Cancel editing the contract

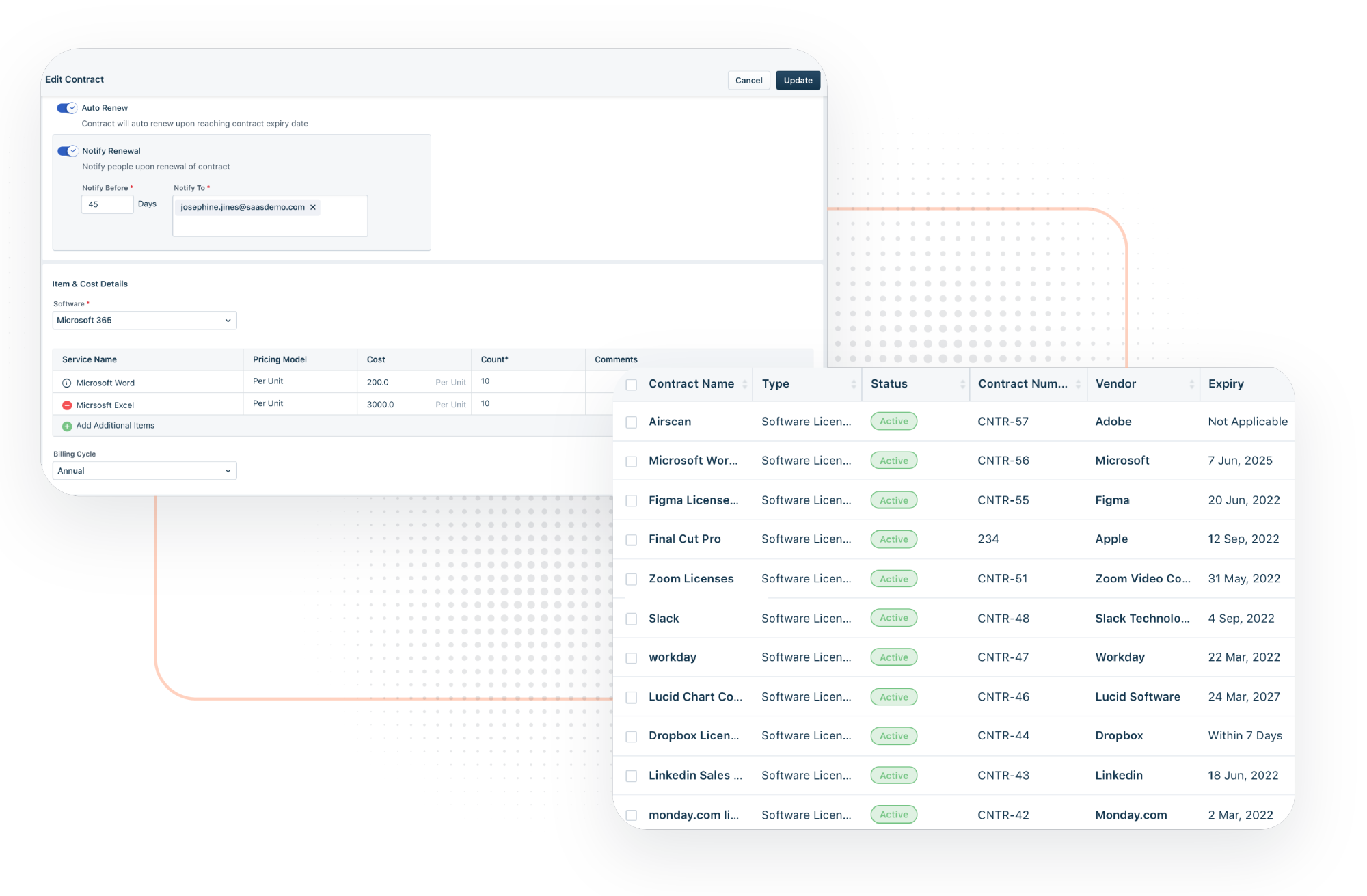pyautogui.click(x=748, y=80)
